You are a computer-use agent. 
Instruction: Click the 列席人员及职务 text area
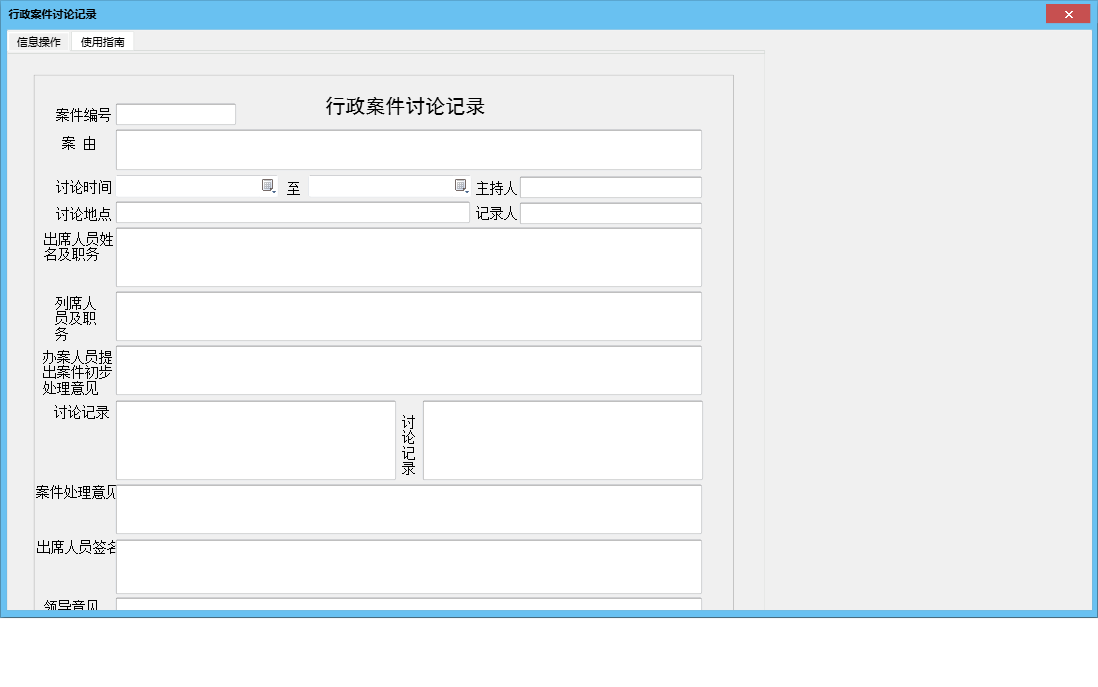click(409, 317)
